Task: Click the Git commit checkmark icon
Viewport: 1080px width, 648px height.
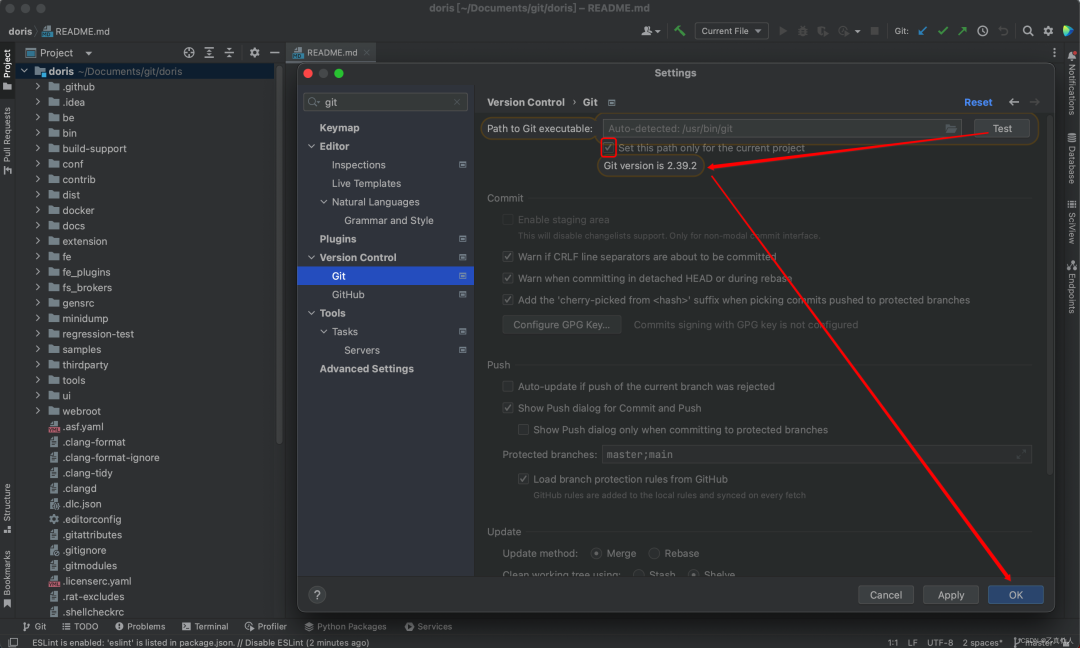Action: (943, 31)
